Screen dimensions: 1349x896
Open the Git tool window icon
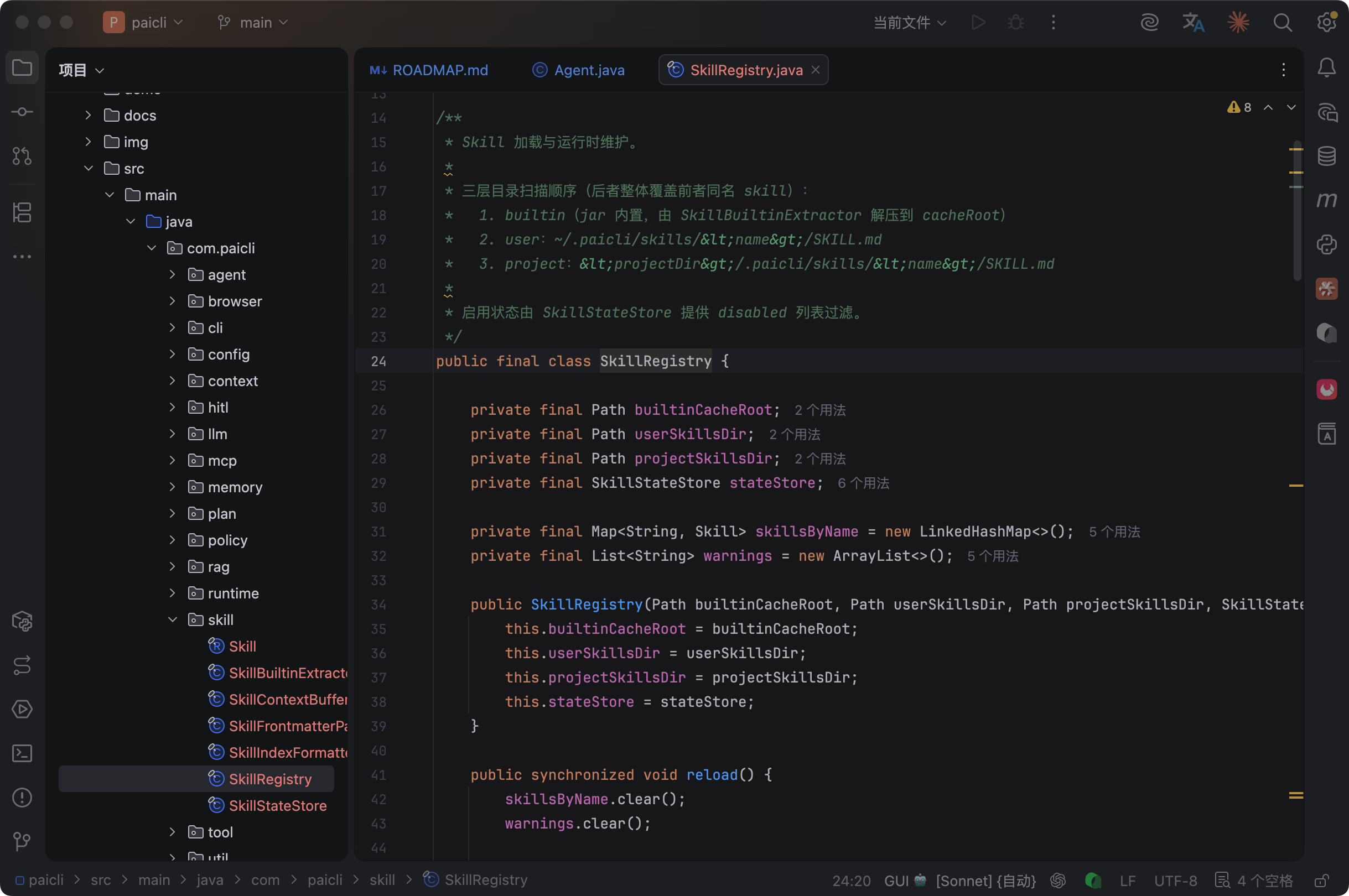(22, 841)
